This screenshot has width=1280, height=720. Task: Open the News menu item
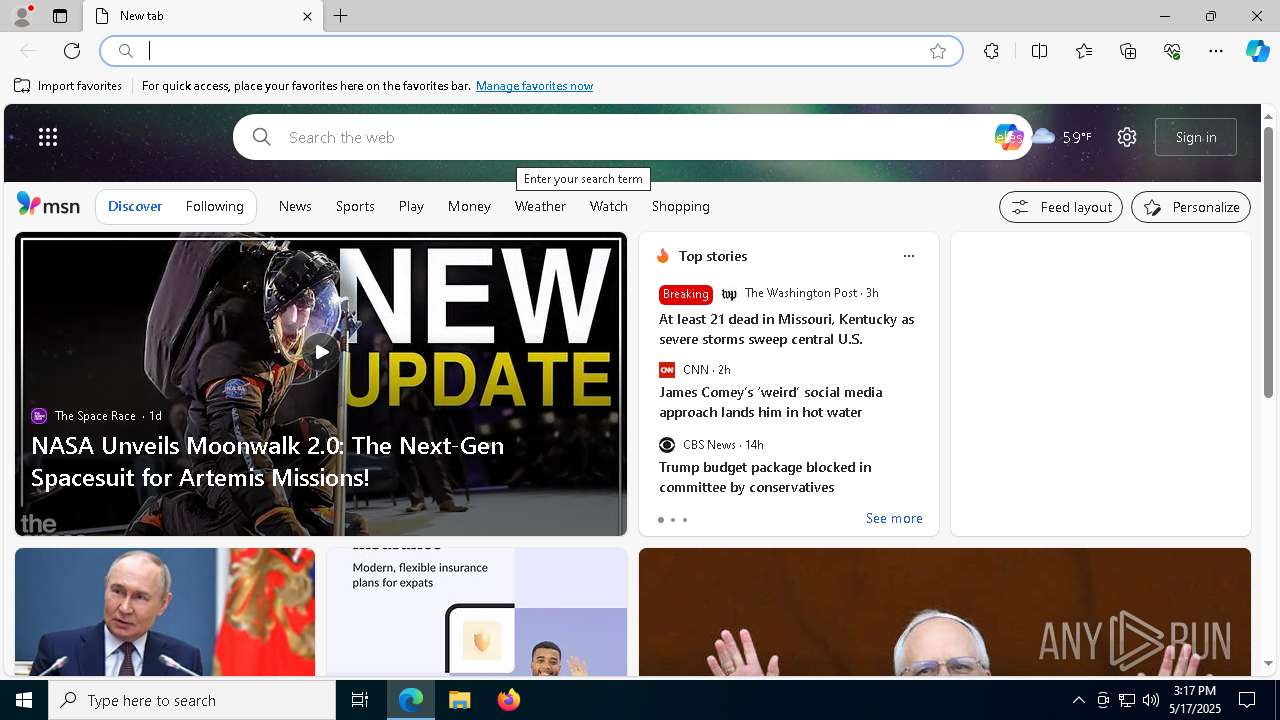[295, 206]
